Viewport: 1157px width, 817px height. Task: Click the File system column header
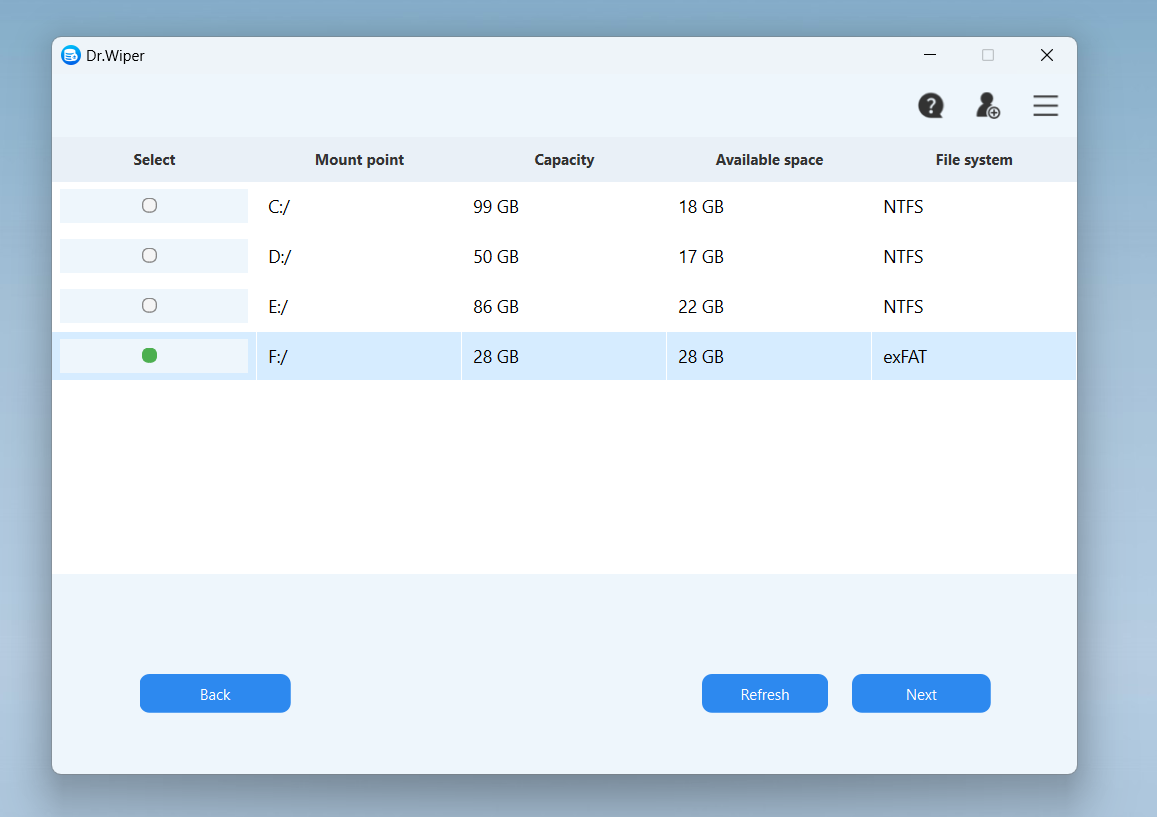click(974, 160)
